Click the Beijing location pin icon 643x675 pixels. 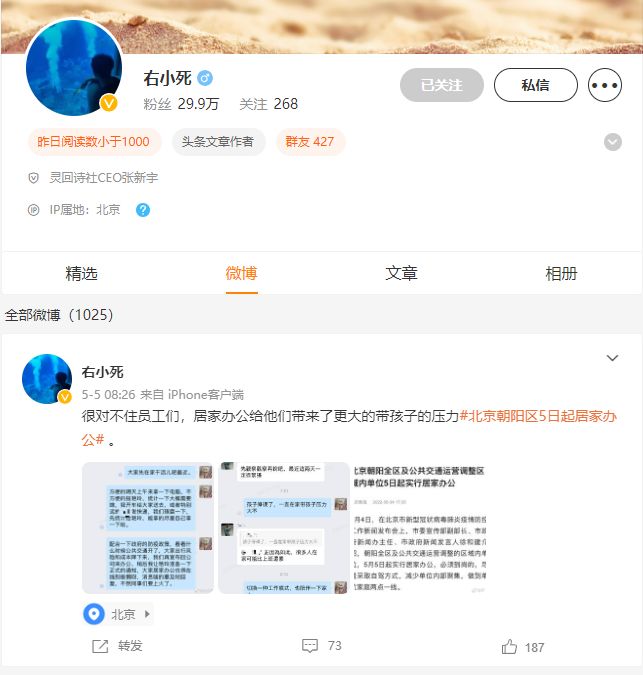[x=94, y=614]
